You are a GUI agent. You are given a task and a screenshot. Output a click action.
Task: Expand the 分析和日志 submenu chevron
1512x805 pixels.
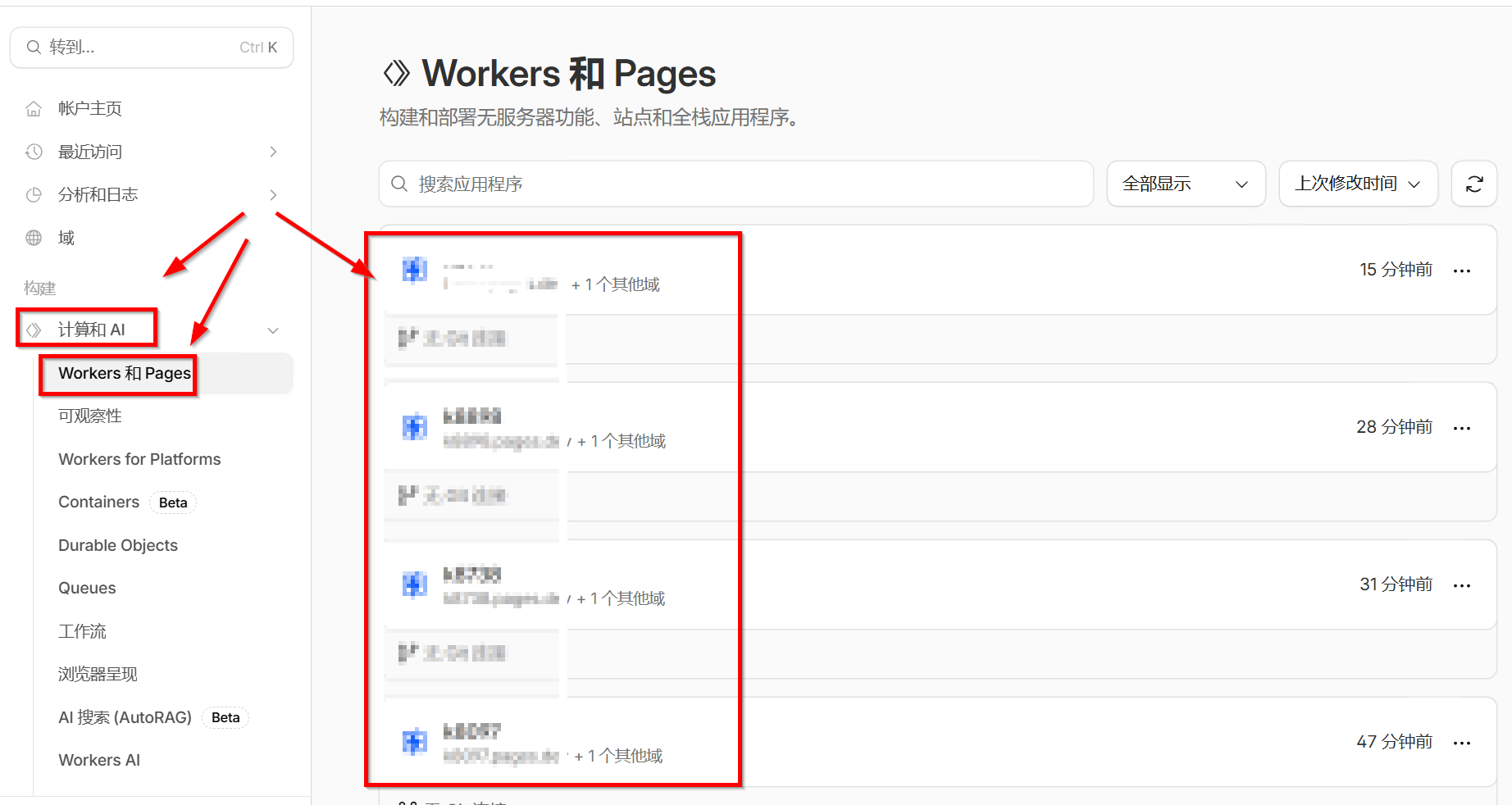(x=273, y=194)
